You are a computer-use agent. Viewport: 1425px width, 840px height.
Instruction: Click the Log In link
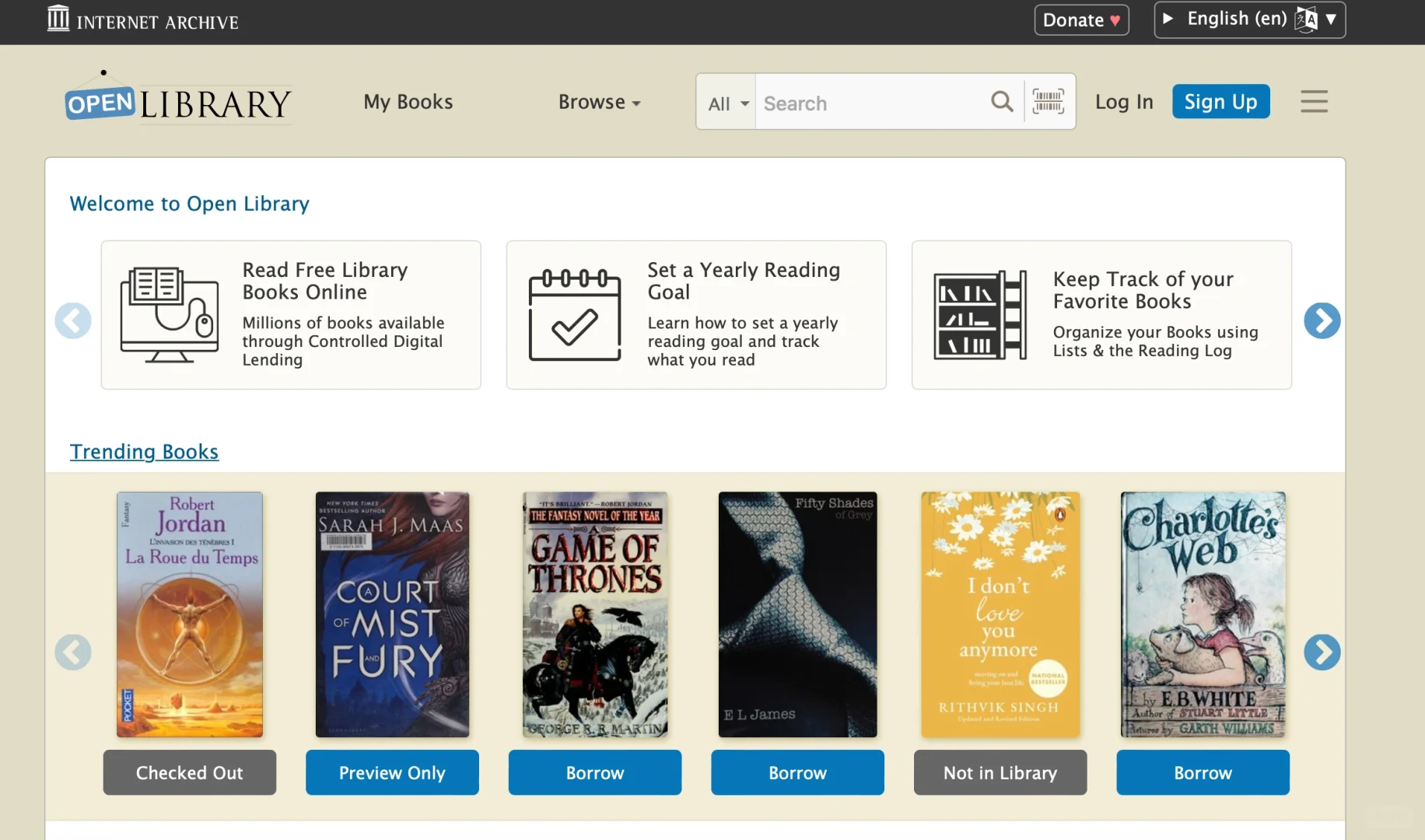click(x=1124, y=102)
